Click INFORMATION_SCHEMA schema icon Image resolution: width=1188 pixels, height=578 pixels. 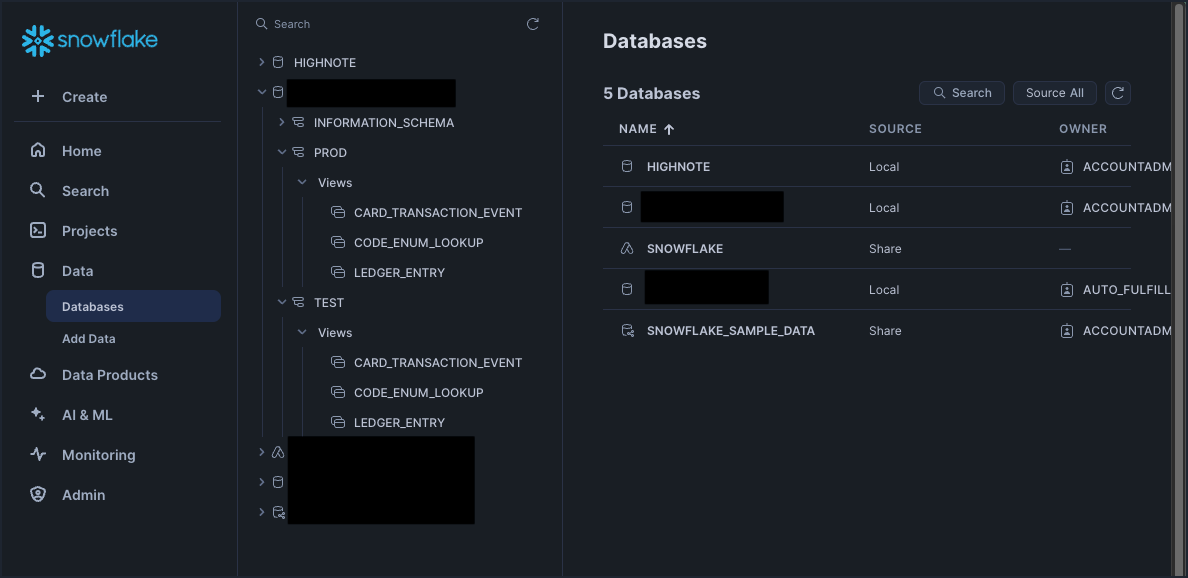(298, 122)
